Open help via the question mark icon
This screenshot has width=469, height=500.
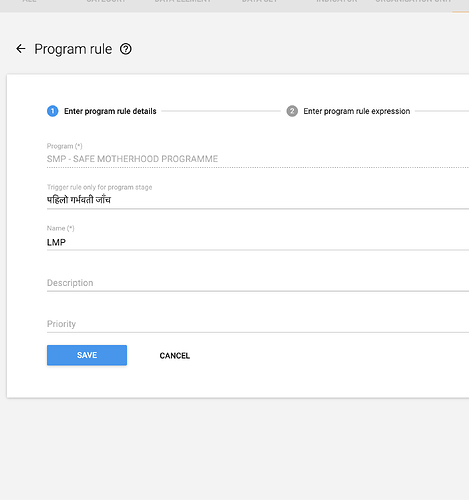(126, 49)
